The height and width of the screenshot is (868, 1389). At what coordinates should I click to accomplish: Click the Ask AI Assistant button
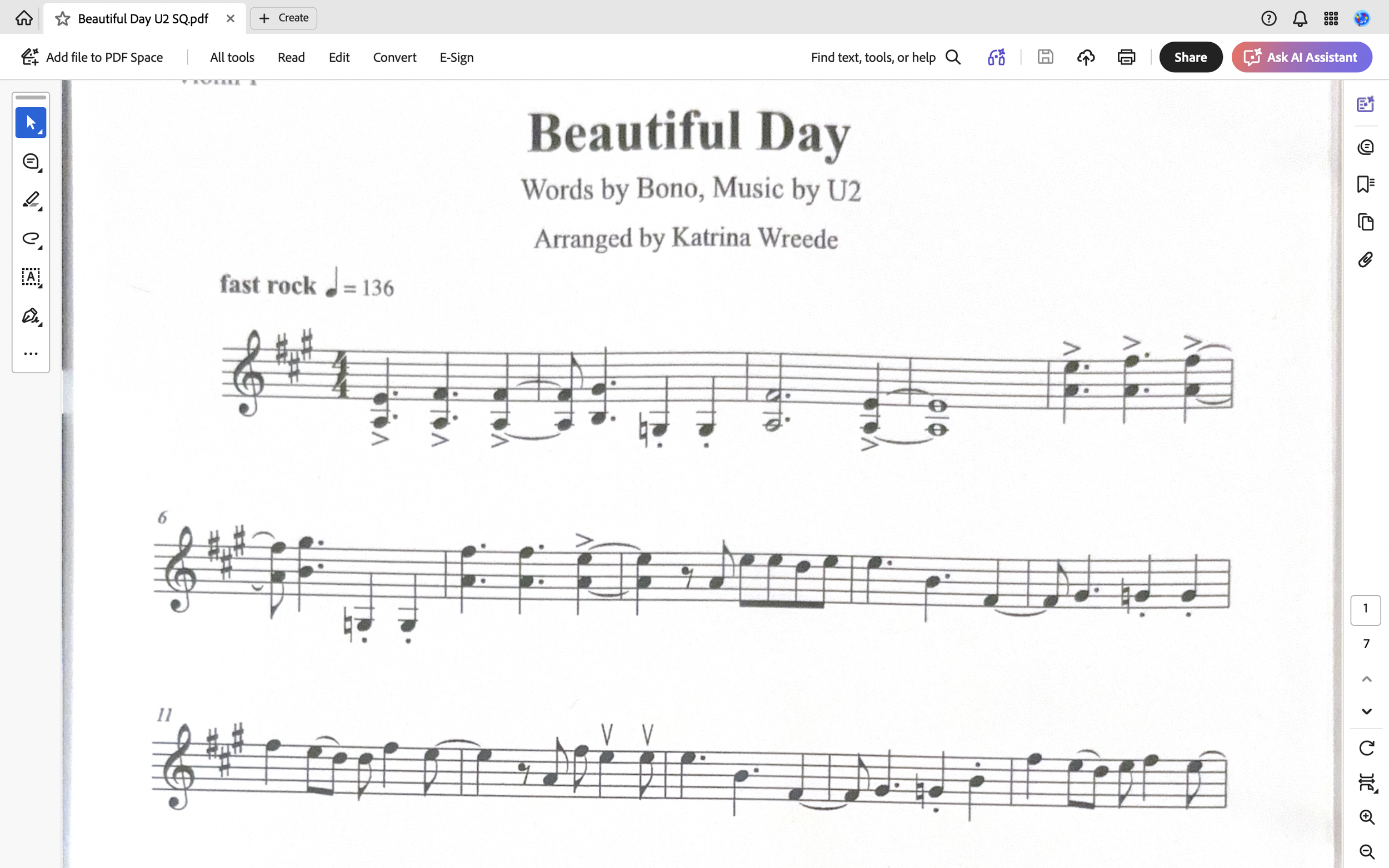pos(1302,57)
